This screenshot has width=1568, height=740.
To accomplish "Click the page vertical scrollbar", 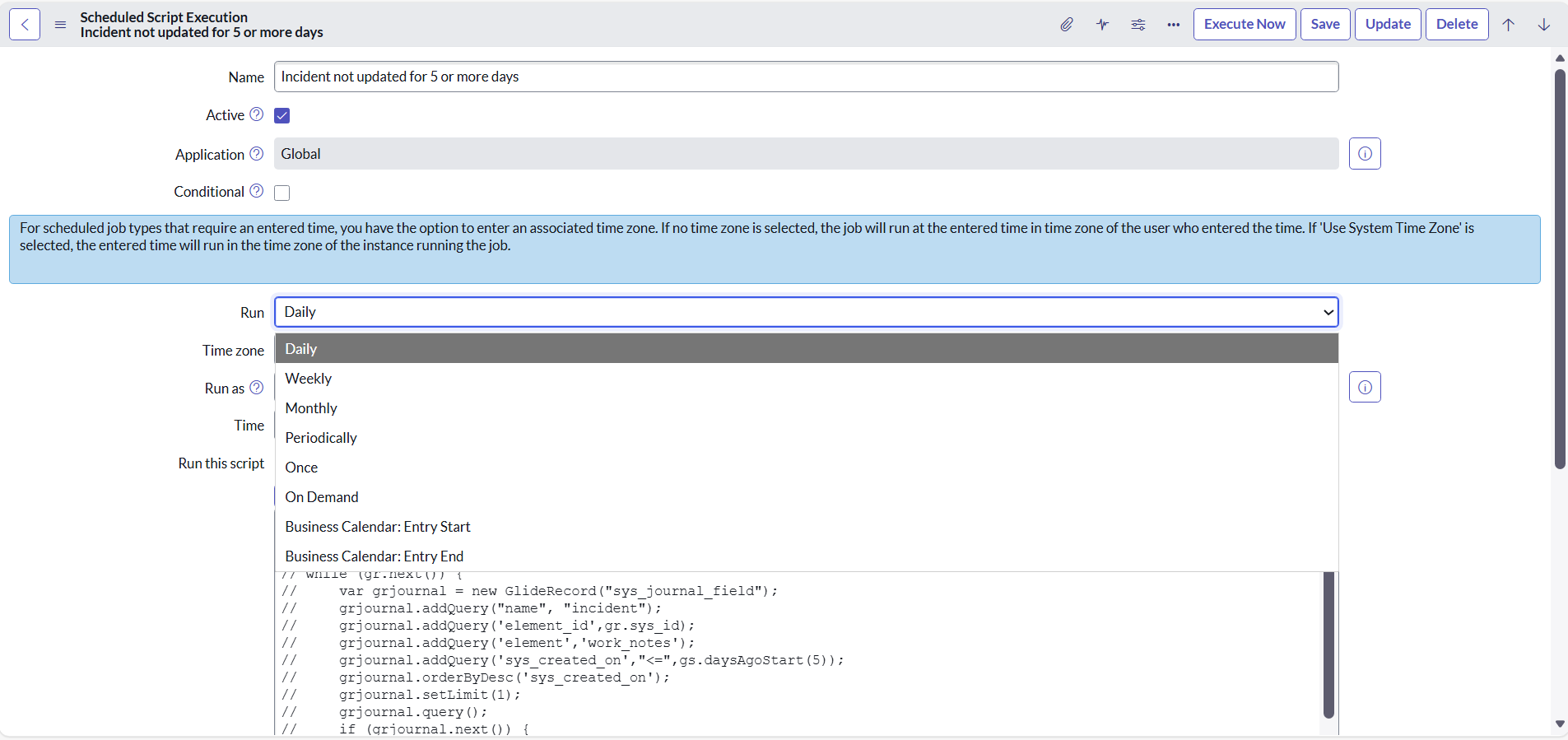I will (1559, 272).
